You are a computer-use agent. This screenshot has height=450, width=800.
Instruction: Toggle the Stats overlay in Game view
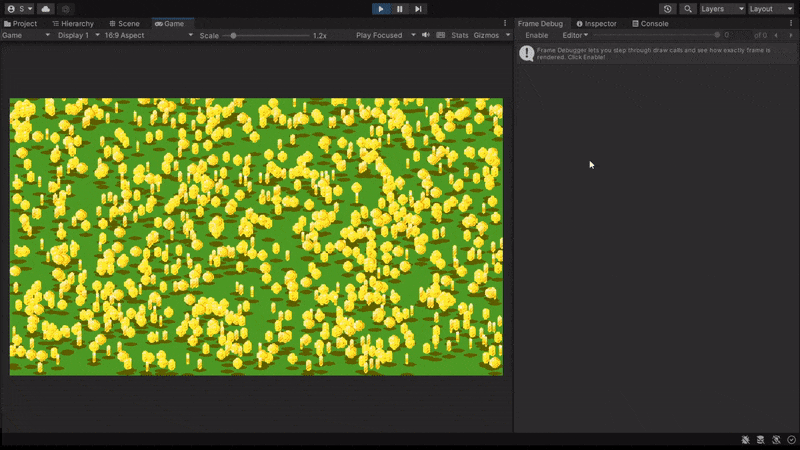pyautogui.click(x=459, y=35)
